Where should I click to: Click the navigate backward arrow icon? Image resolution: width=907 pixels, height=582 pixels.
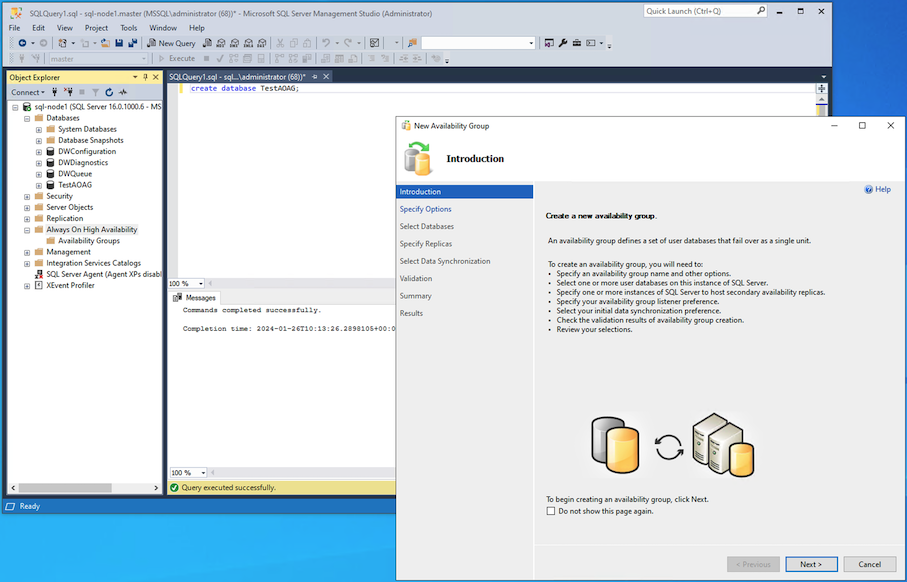(22, 43)
